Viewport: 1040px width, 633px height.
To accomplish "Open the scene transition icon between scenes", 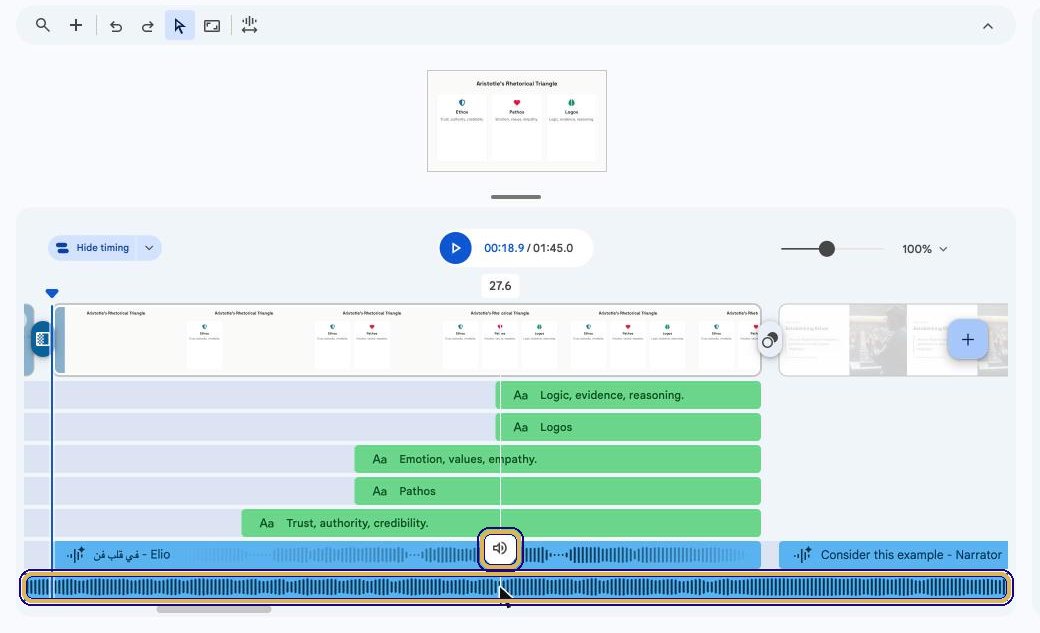I will [x=769, y=341].
